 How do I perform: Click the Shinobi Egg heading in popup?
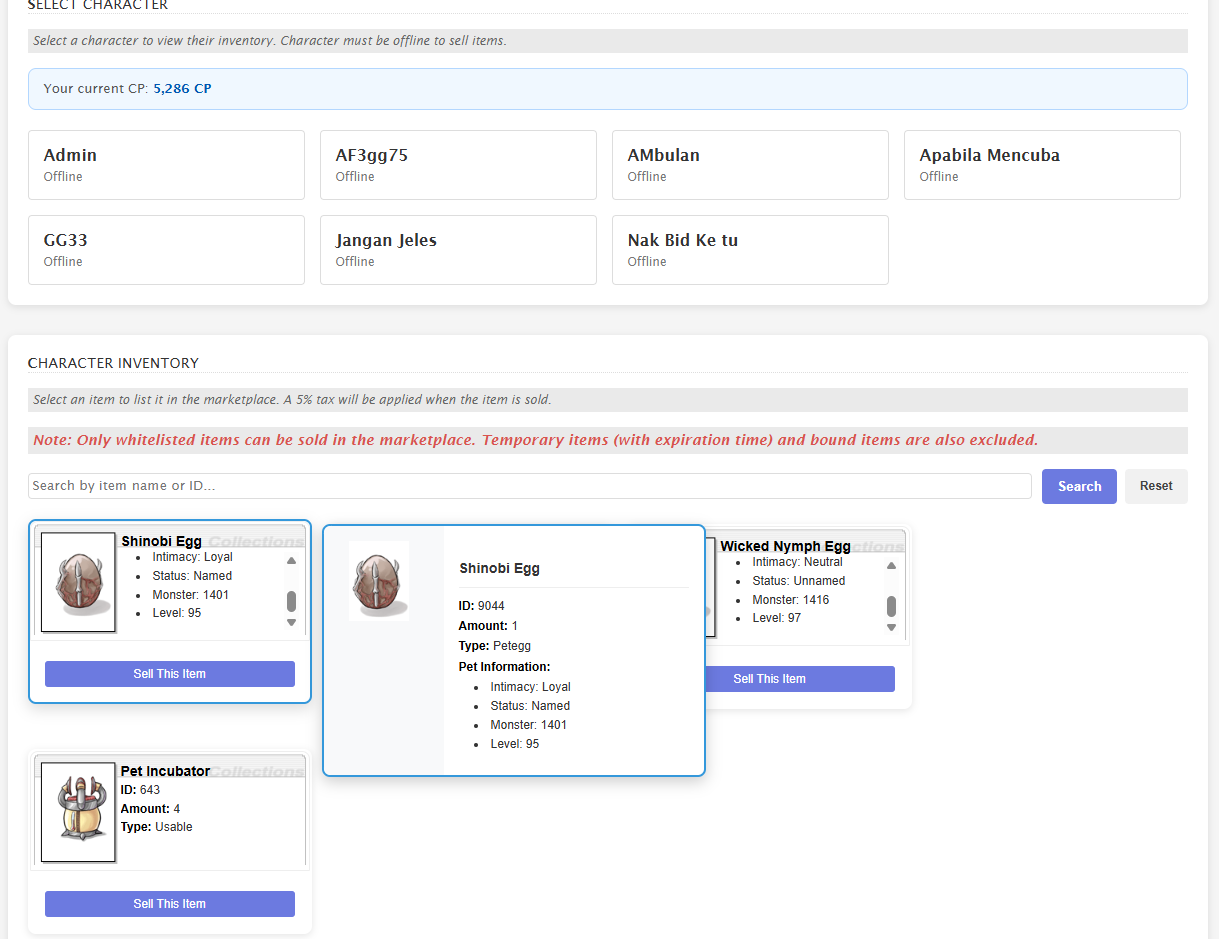499,568
